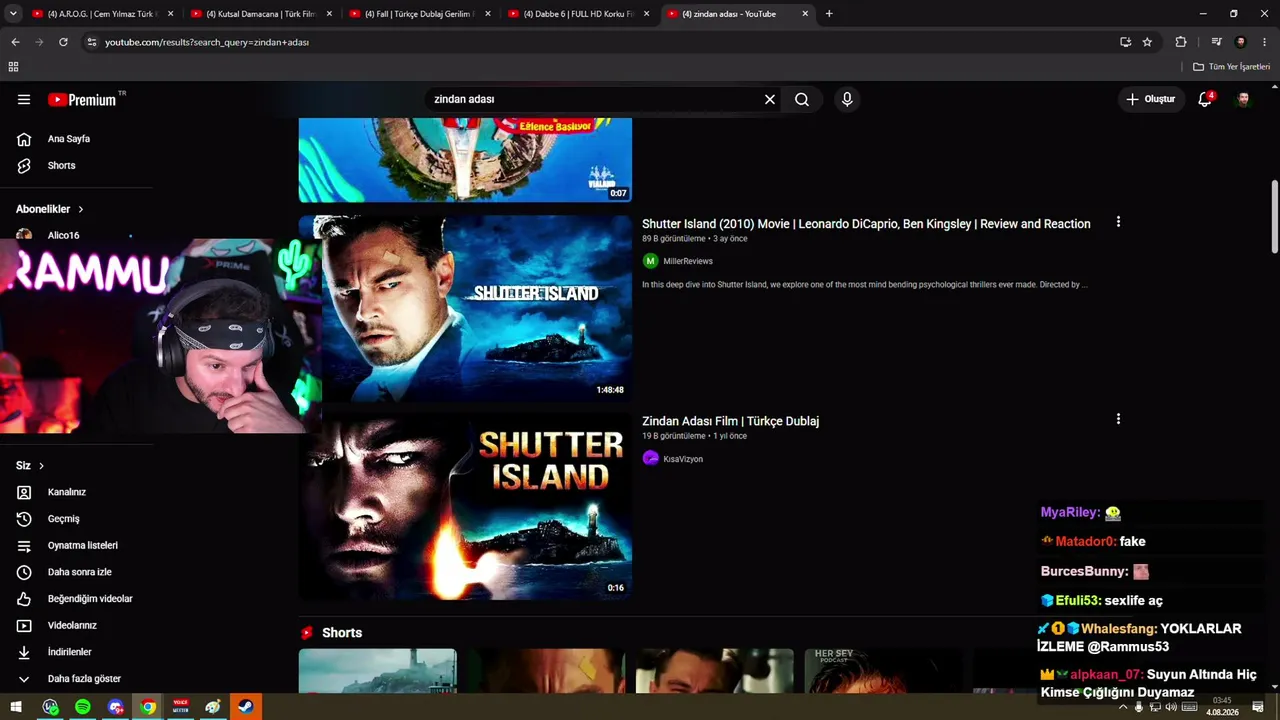Open the YouTube account avatar menu

click(x=1243, y=99)
